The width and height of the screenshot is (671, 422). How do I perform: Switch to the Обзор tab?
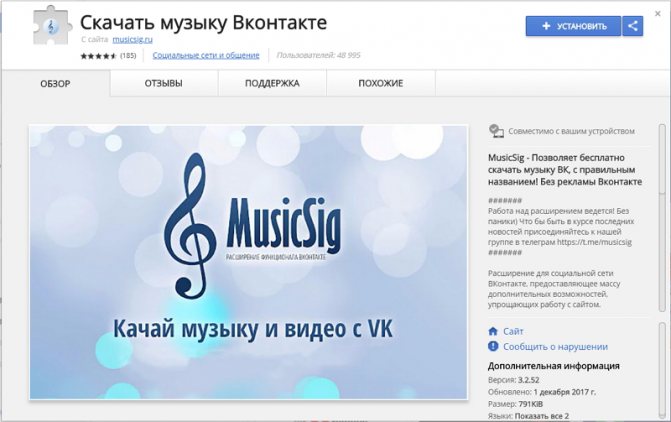55,83
